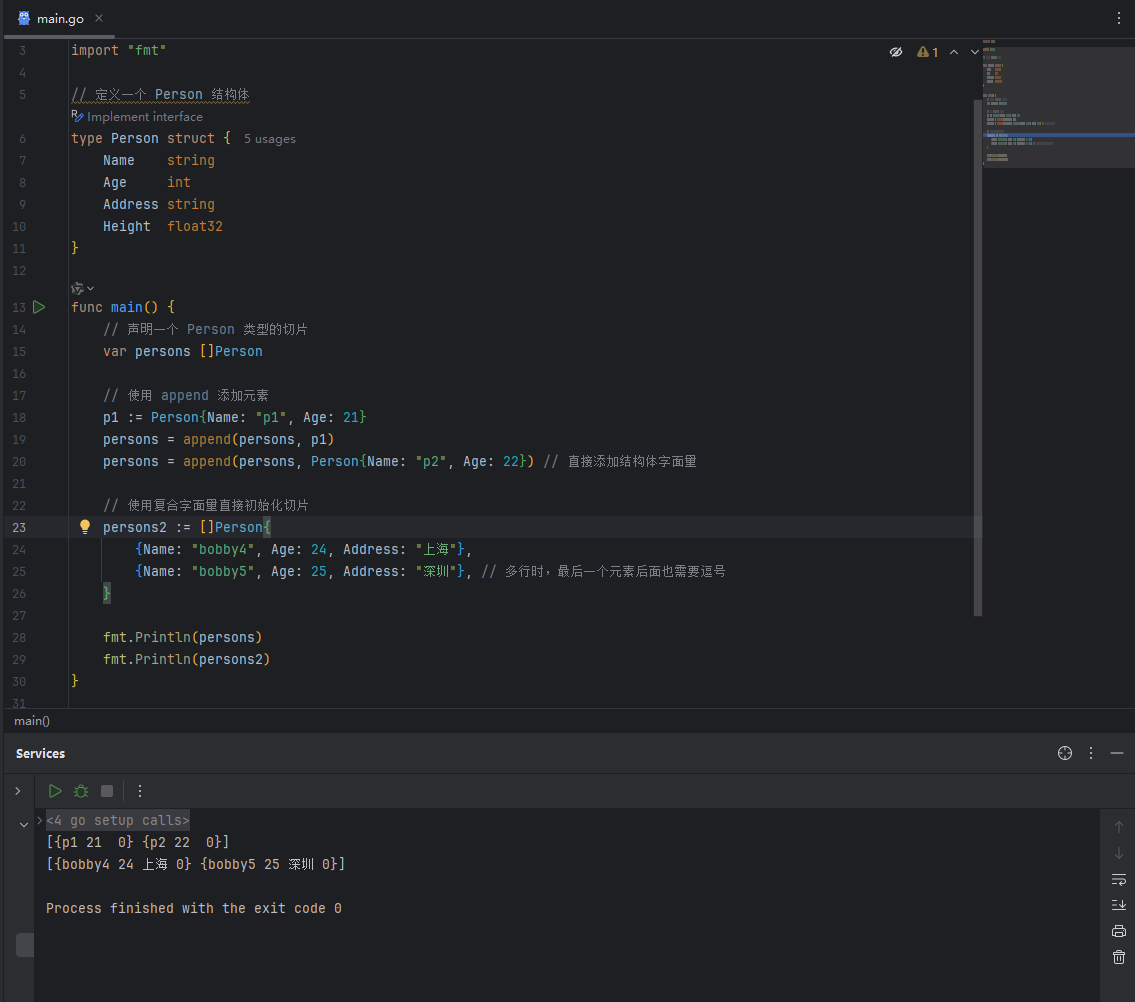Click the main() breadcrumb
The height and width of the screenshot is (1002, 1135).
click(x=32, y=720)
